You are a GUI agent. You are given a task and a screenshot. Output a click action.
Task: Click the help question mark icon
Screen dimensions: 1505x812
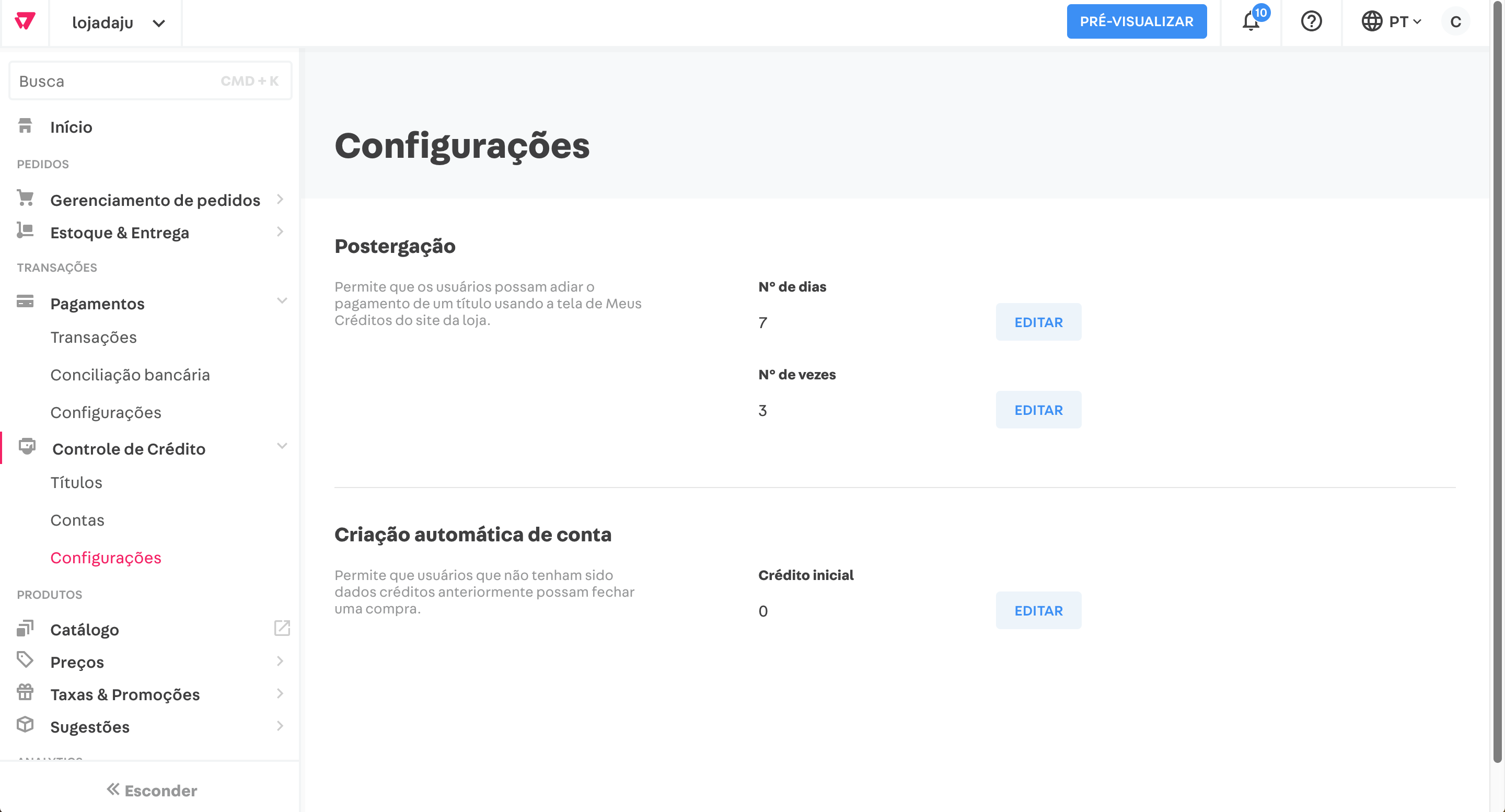1311,21
